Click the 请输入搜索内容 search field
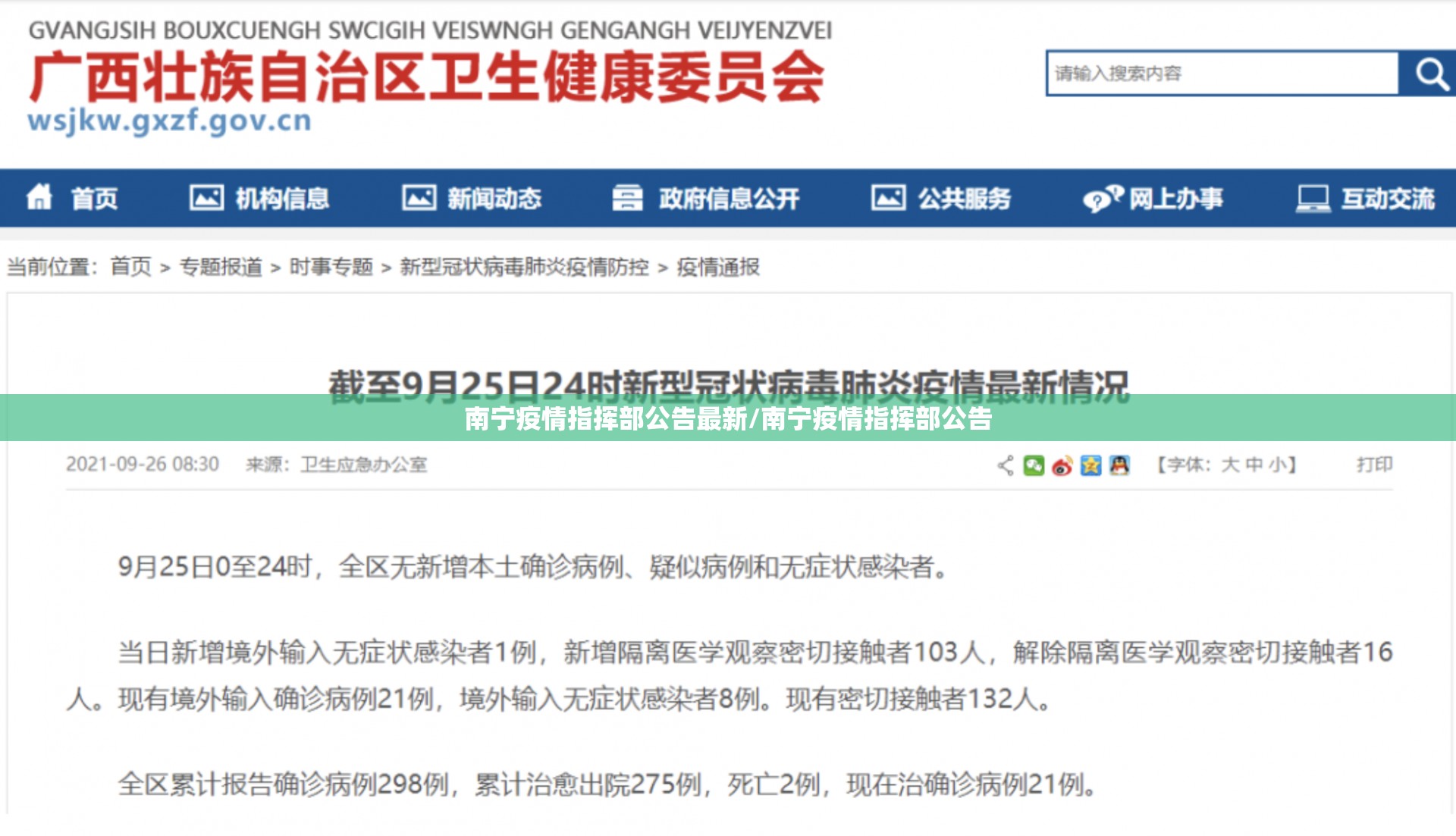 coord(1221,74)
